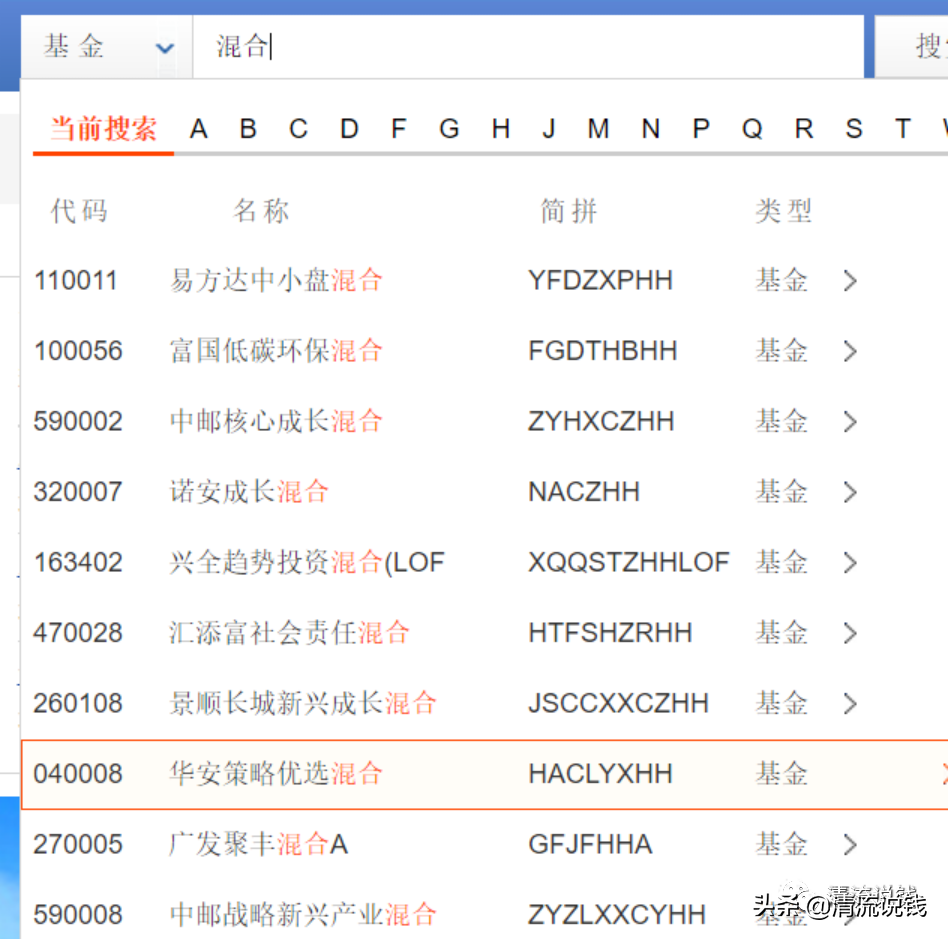The width and height of the screenshot is (948, 939).
Task: Select fund 诺安成长混合
Action: (x=249, y=492)
